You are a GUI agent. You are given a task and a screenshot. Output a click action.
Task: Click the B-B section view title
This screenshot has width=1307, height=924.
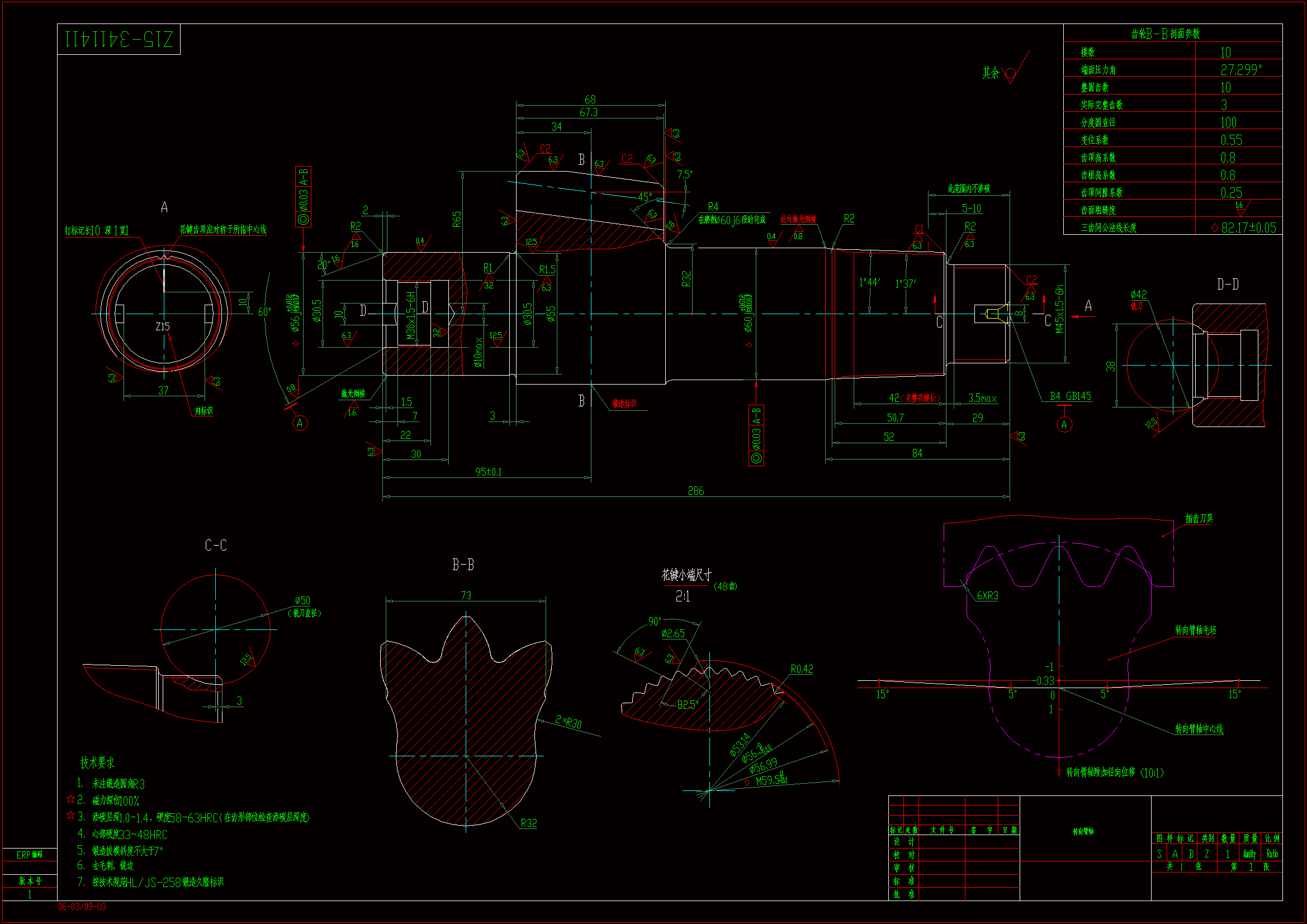463,565
